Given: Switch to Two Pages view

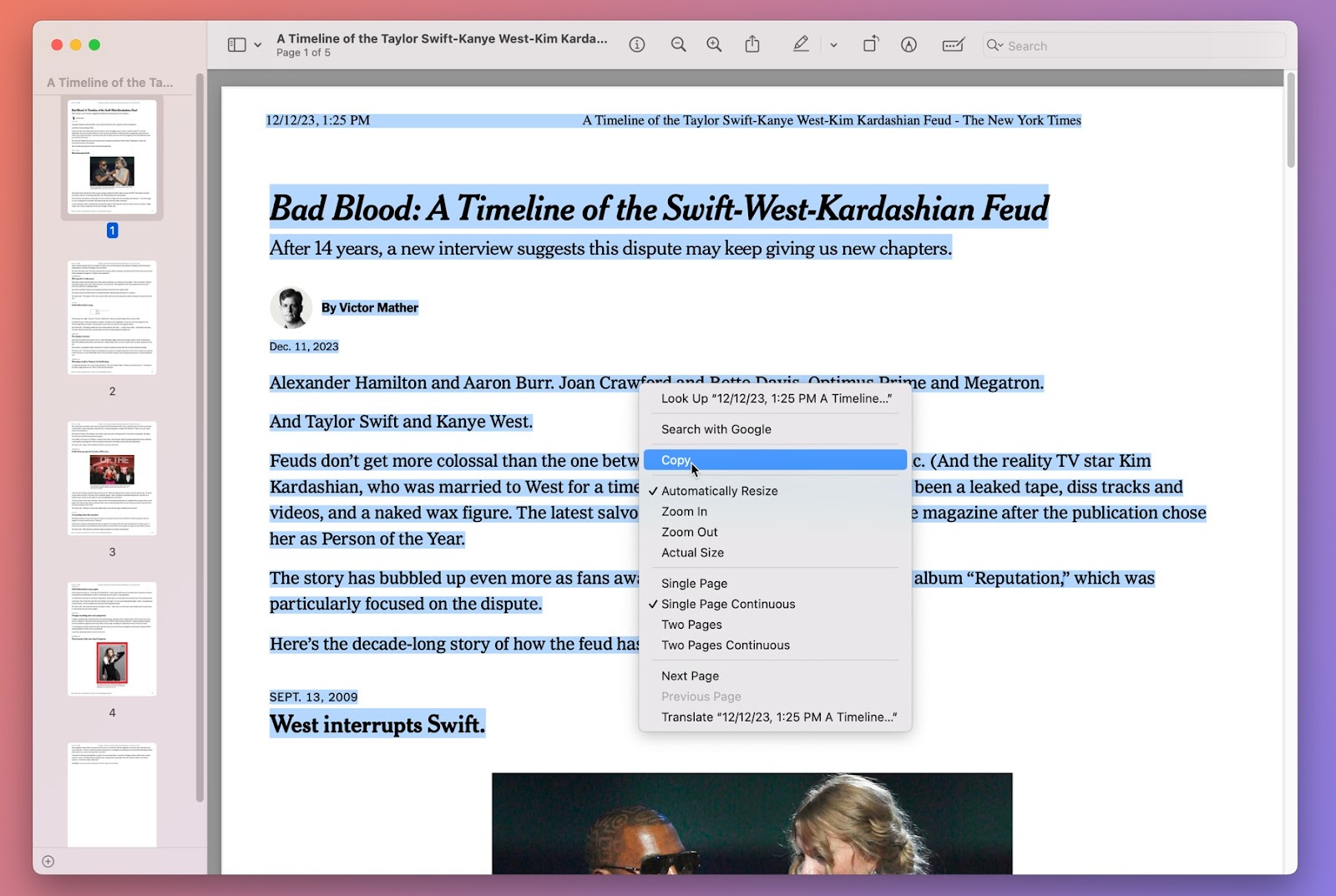Looking at the screenshot, I should (691, 625).
